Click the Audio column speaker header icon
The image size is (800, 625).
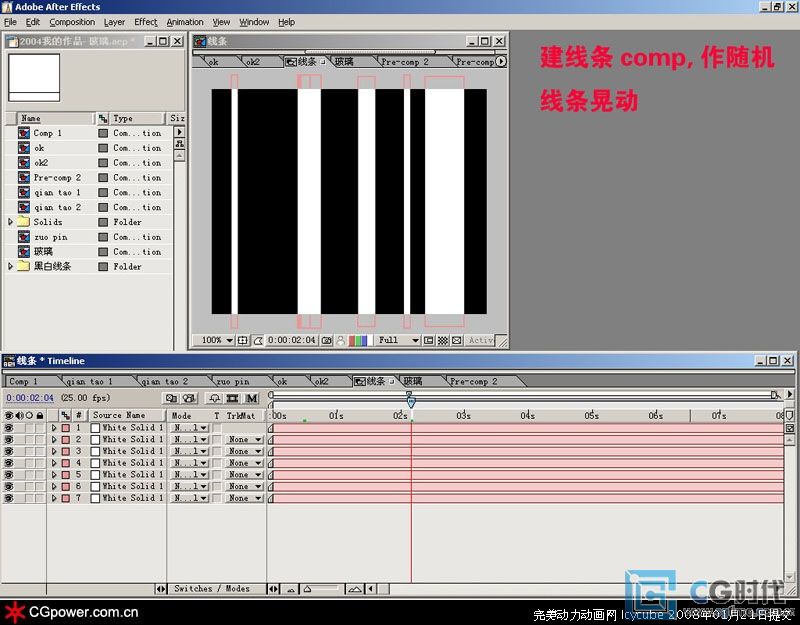point(19,415)
